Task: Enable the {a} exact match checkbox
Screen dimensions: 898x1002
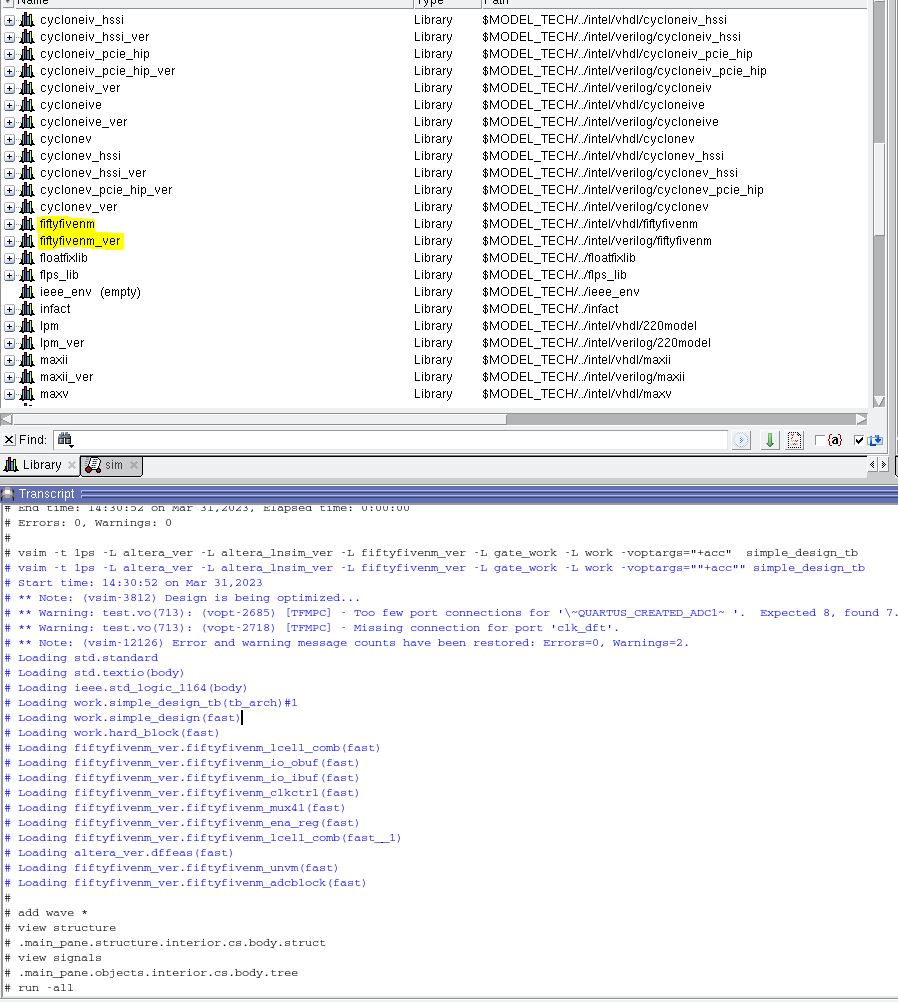Action: click(819, 440)
